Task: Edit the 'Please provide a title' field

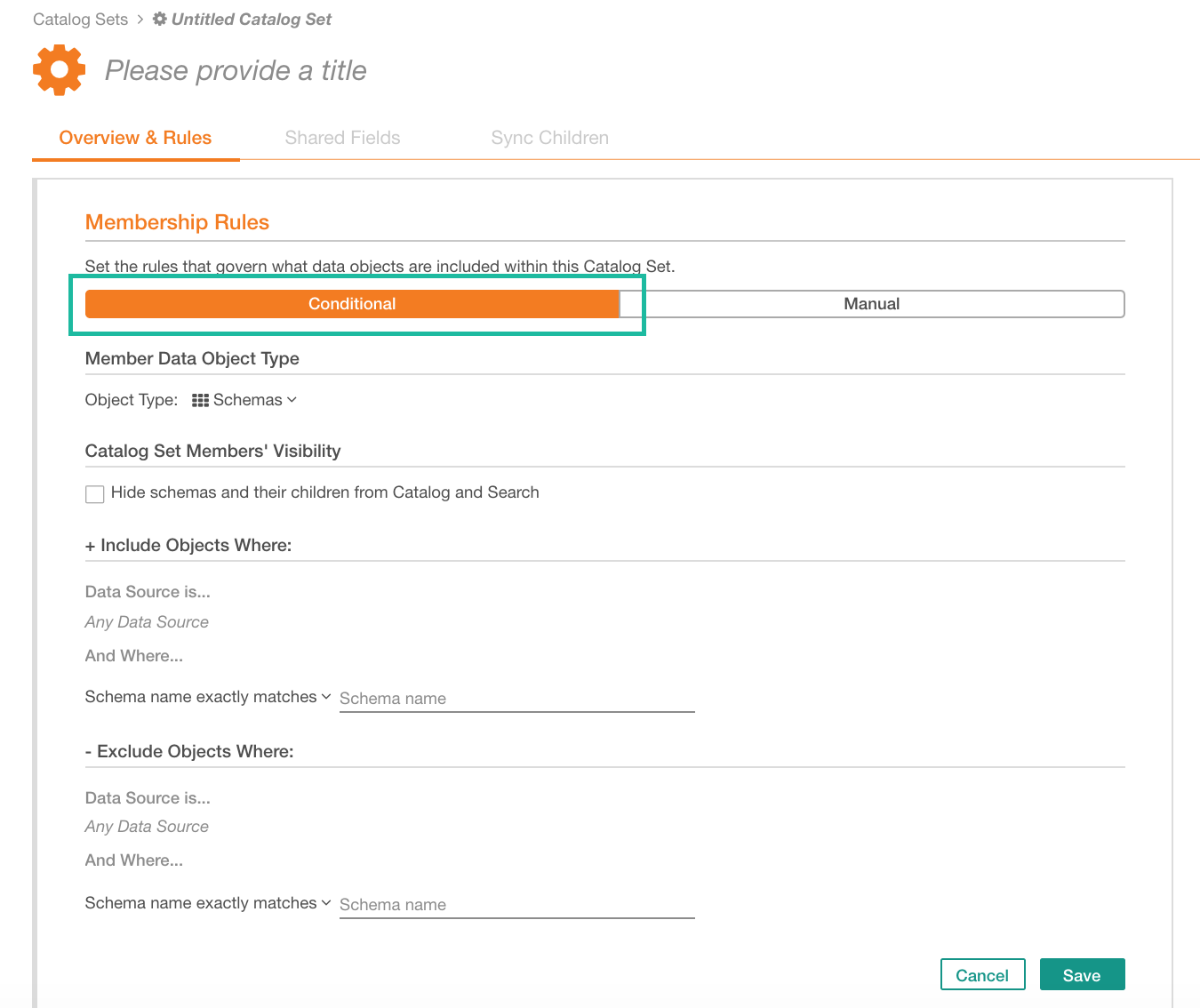Action: 236,70
